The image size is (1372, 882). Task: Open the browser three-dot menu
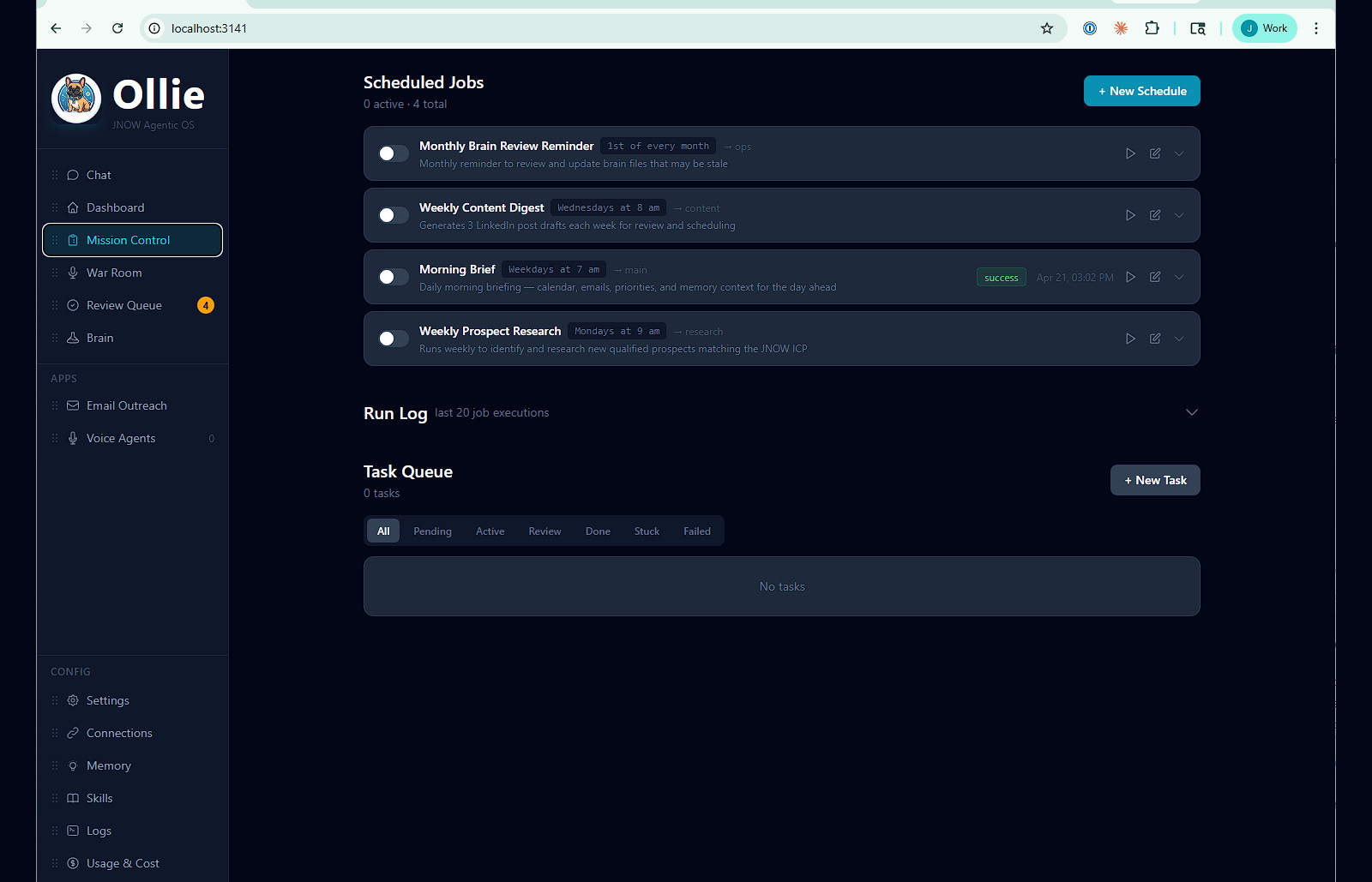(1316, 28)
